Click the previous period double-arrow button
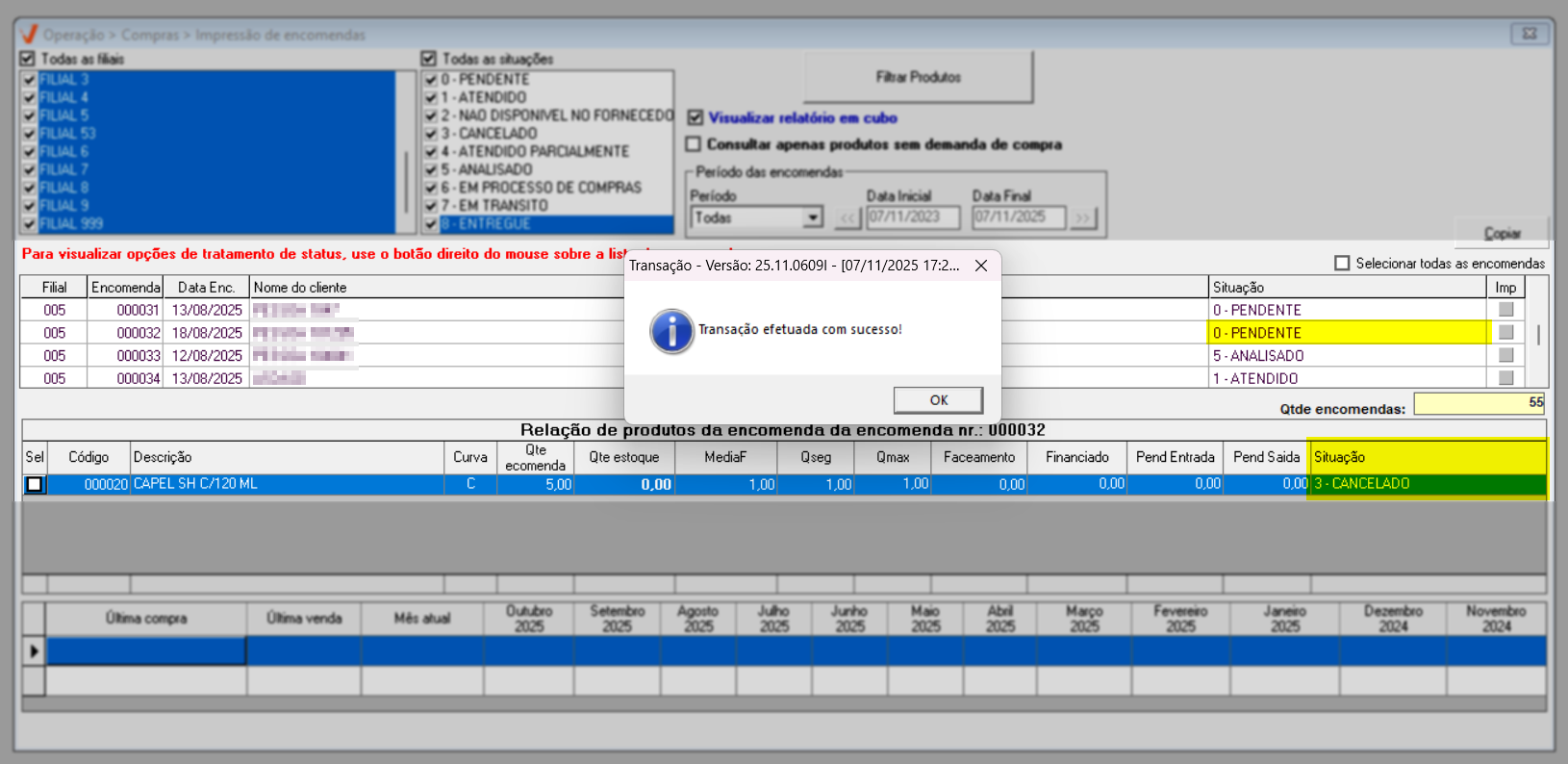Viewport: 1568px width, 764px height. [x=847, y=217]
